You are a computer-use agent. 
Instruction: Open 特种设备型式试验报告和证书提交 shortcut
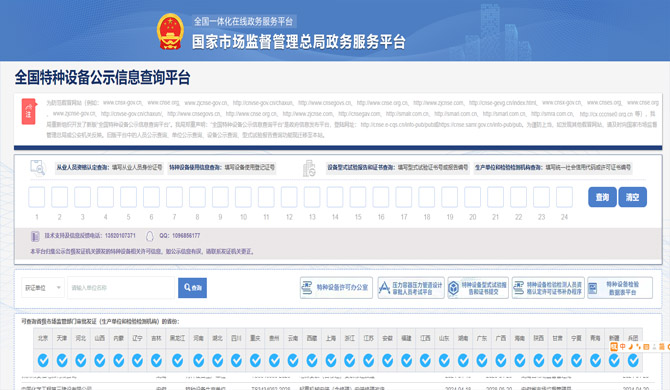(x=478, y=287)
